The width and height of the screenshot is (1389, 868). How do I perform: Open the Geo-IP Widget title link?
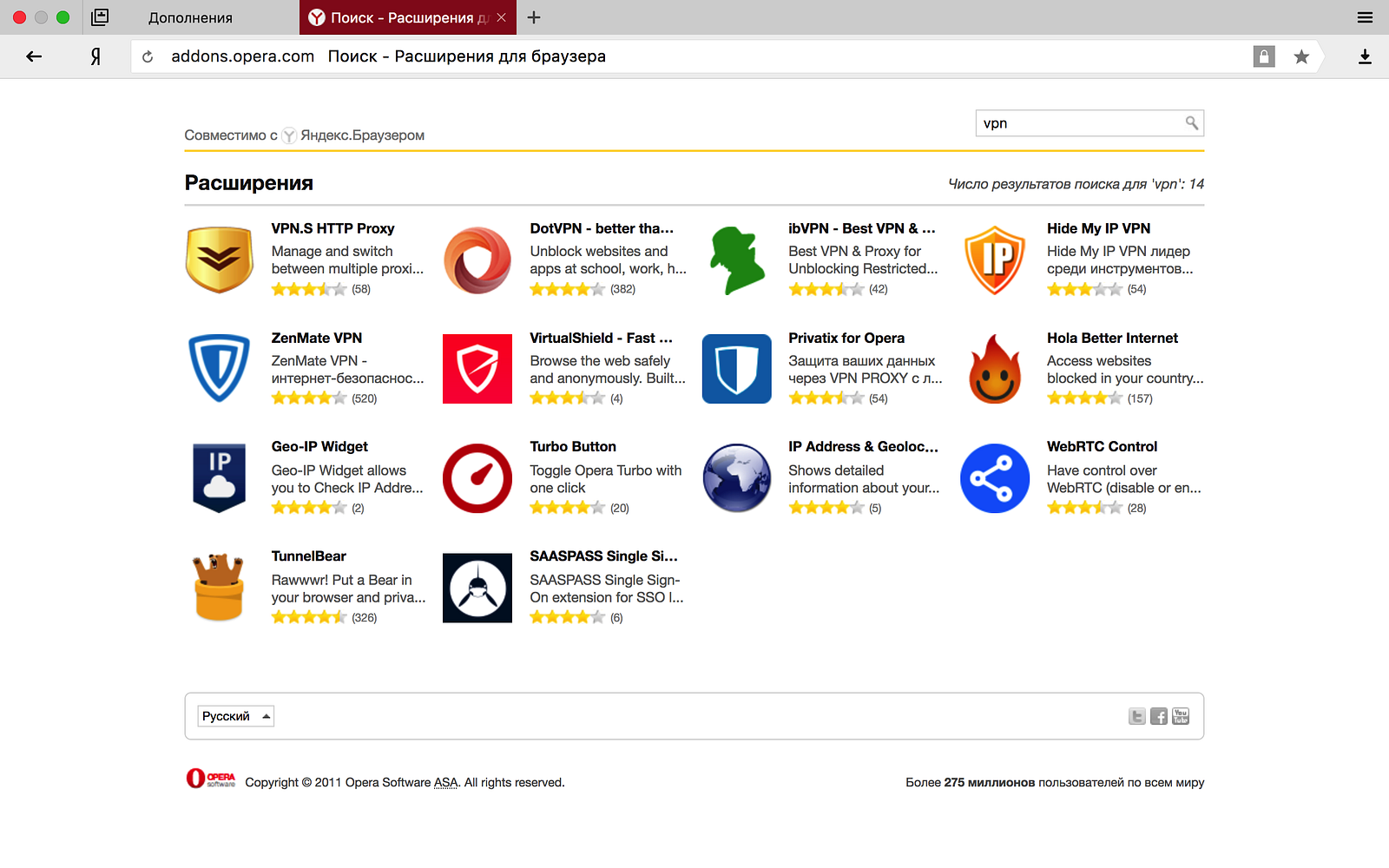point(319,446)
